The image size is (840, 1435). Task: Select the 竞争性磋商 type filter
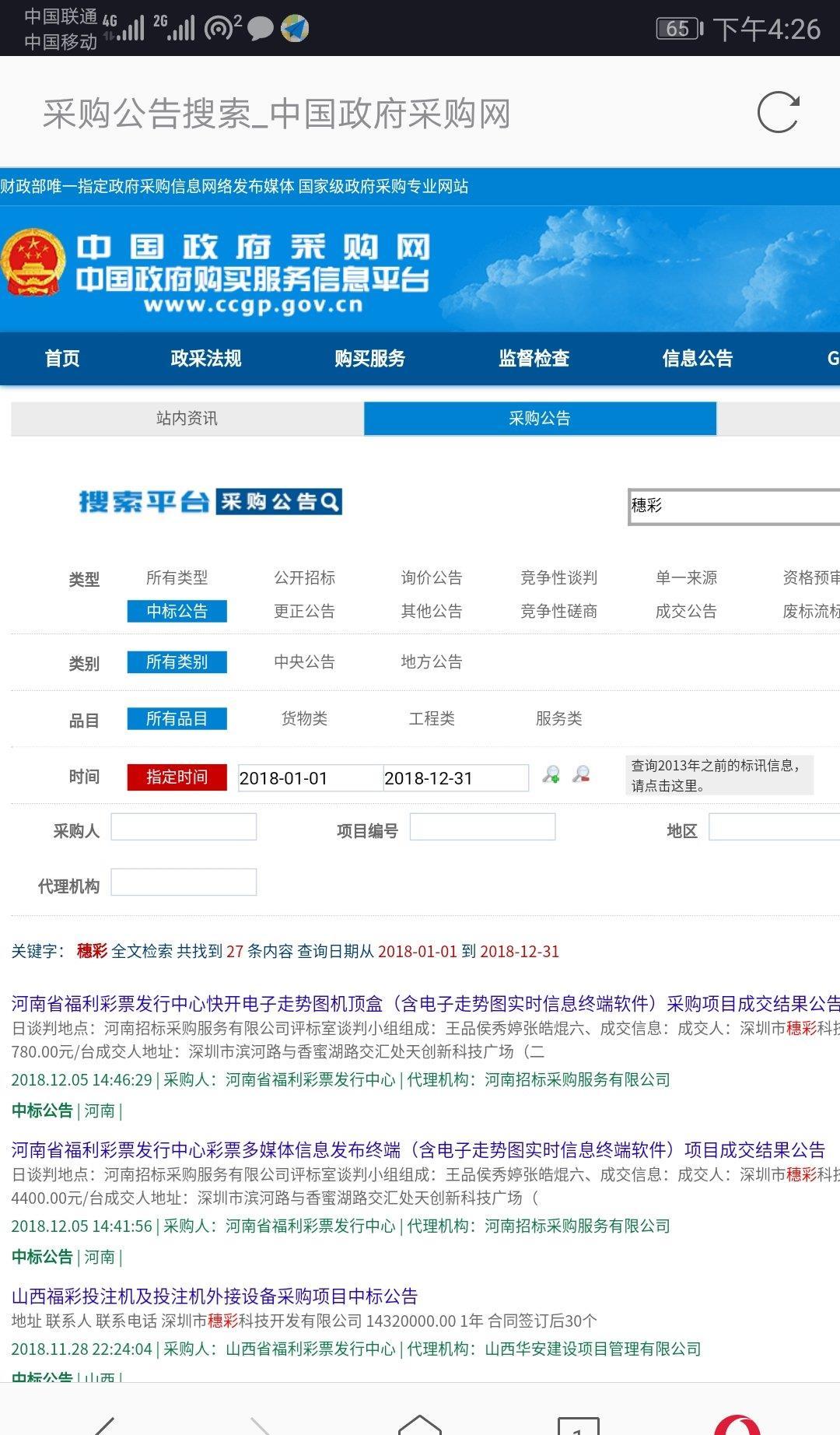click(x=558, y=611)
